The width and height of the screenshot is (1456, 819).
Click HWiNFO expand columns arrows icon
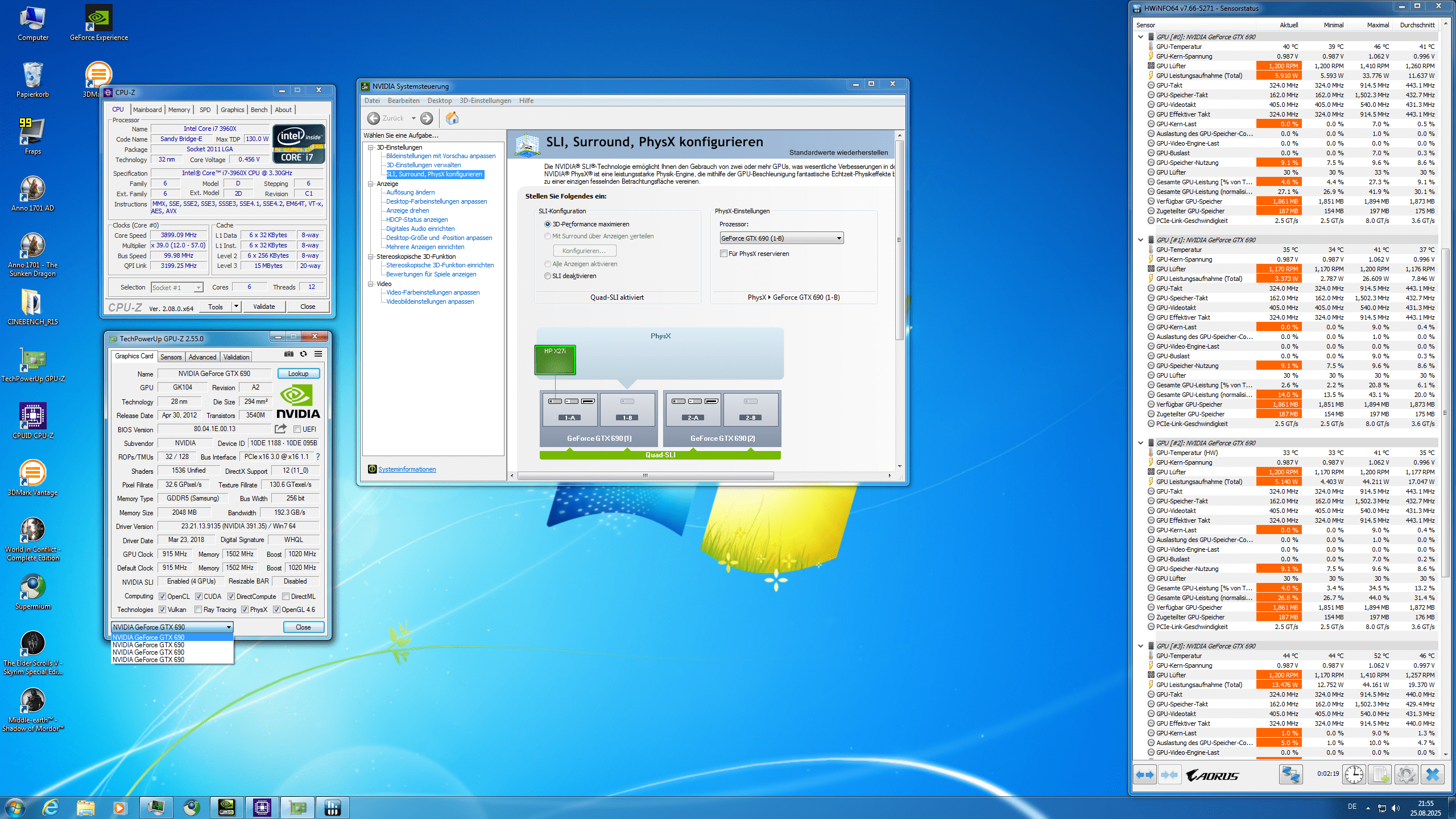pos(1145,775)
